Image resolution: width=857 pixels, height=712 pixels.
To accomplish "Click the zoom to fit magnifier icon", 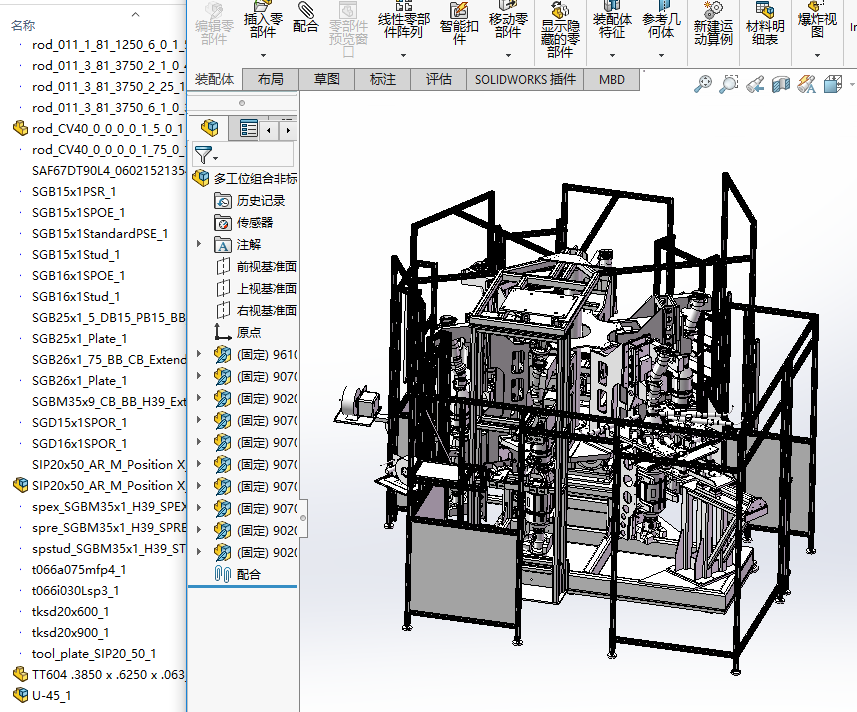I will pyautogui.click(x=703, y=86).
